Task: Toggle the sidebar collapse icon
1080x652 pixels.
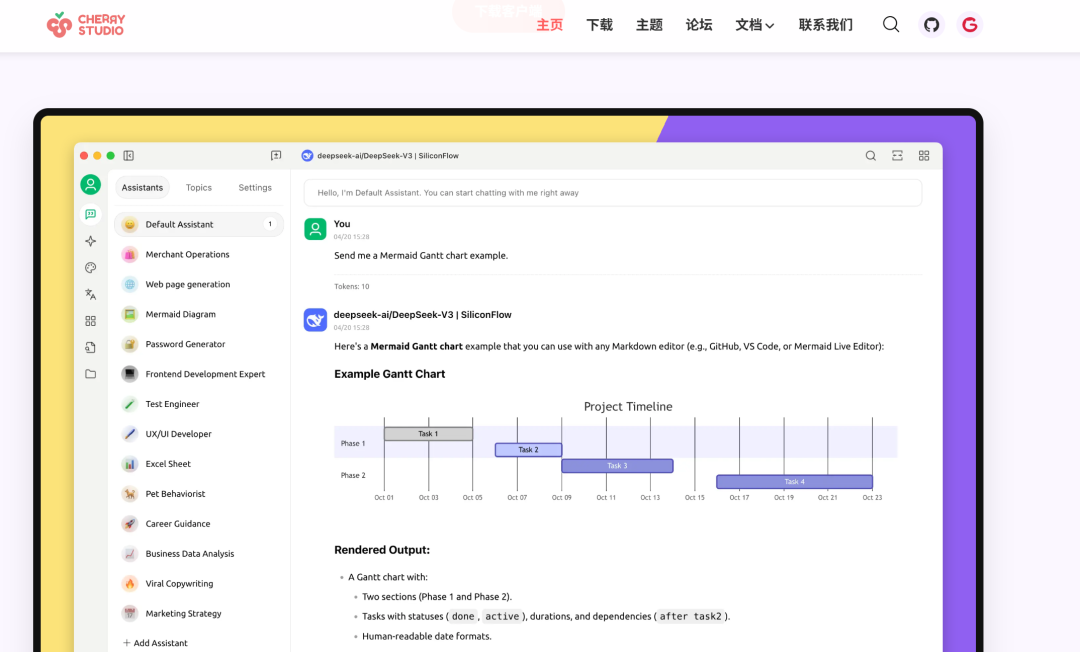Action: 129,156
